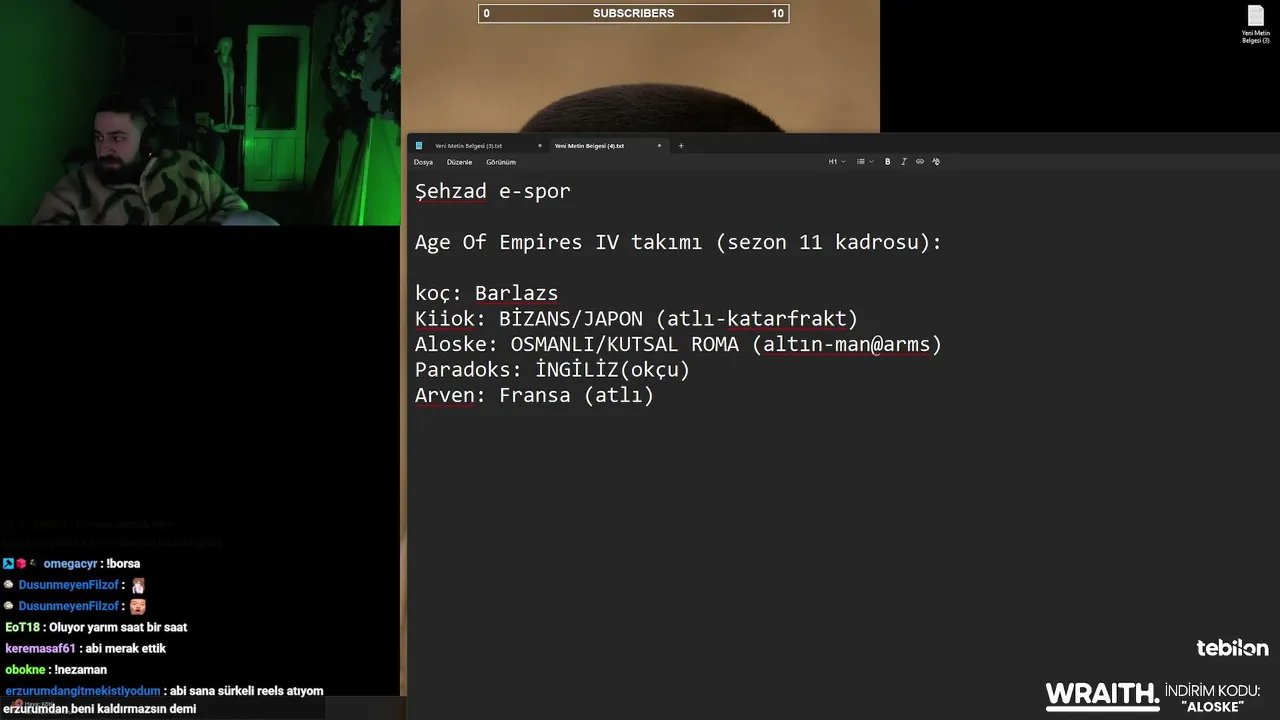Close the Yeni Metin Belgesi (3).txt tab

(x=540, y=146)
